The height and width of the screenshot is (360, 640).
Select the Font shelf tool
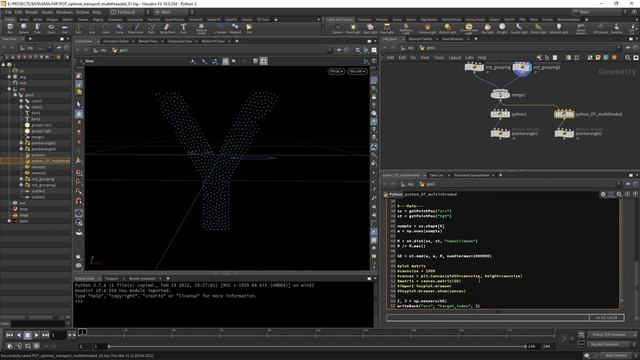(183, 28)
